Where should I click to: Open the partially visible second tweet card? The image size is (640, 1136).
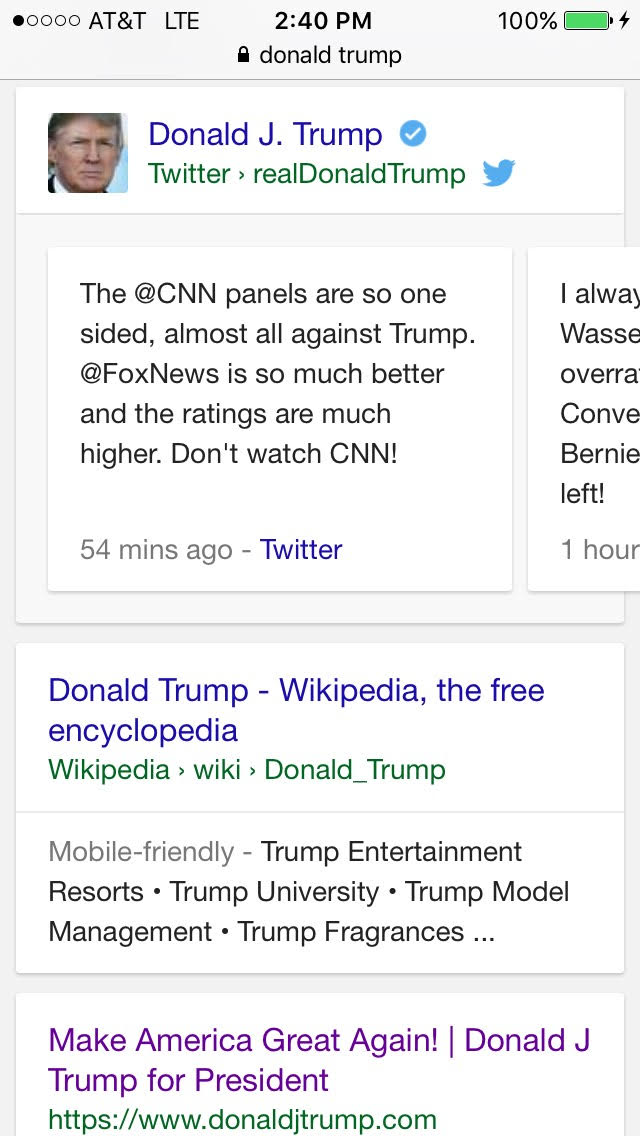point(590,420)
